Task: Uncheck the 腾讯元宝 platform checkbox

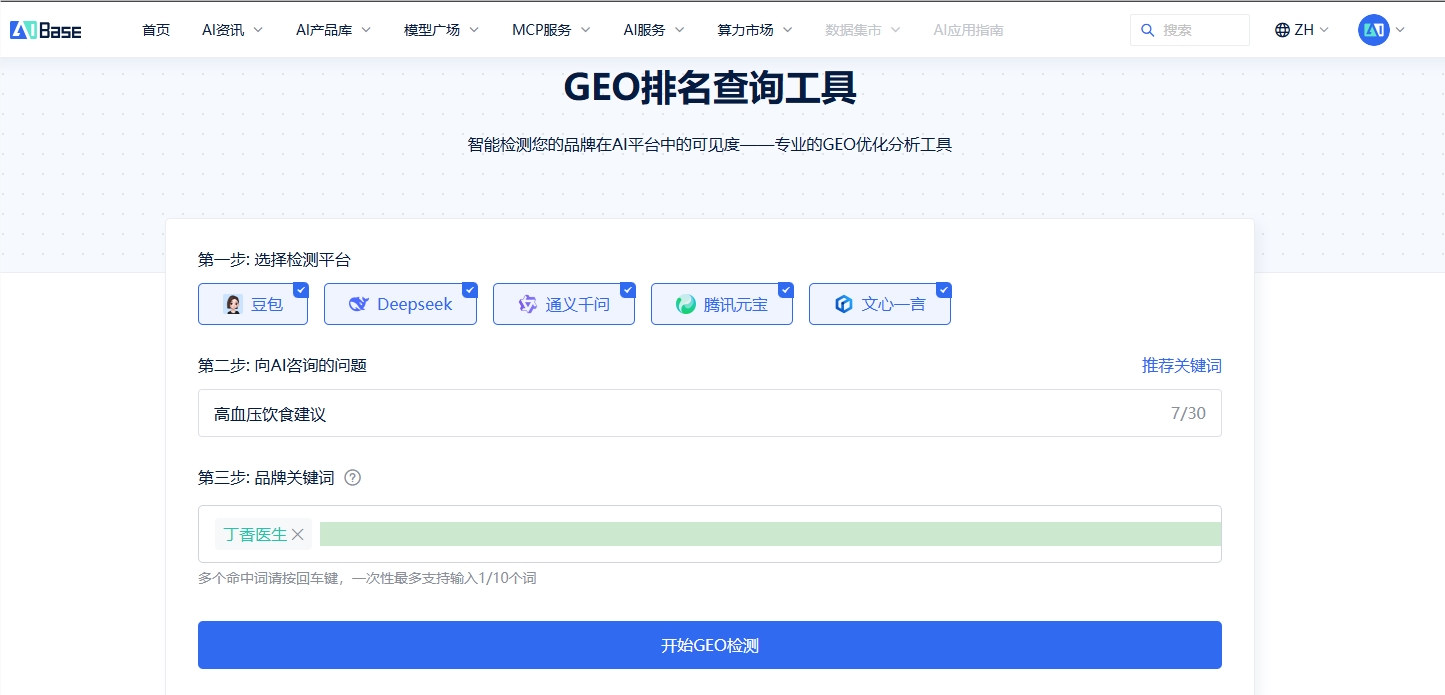Action: [x=786, y=290]
